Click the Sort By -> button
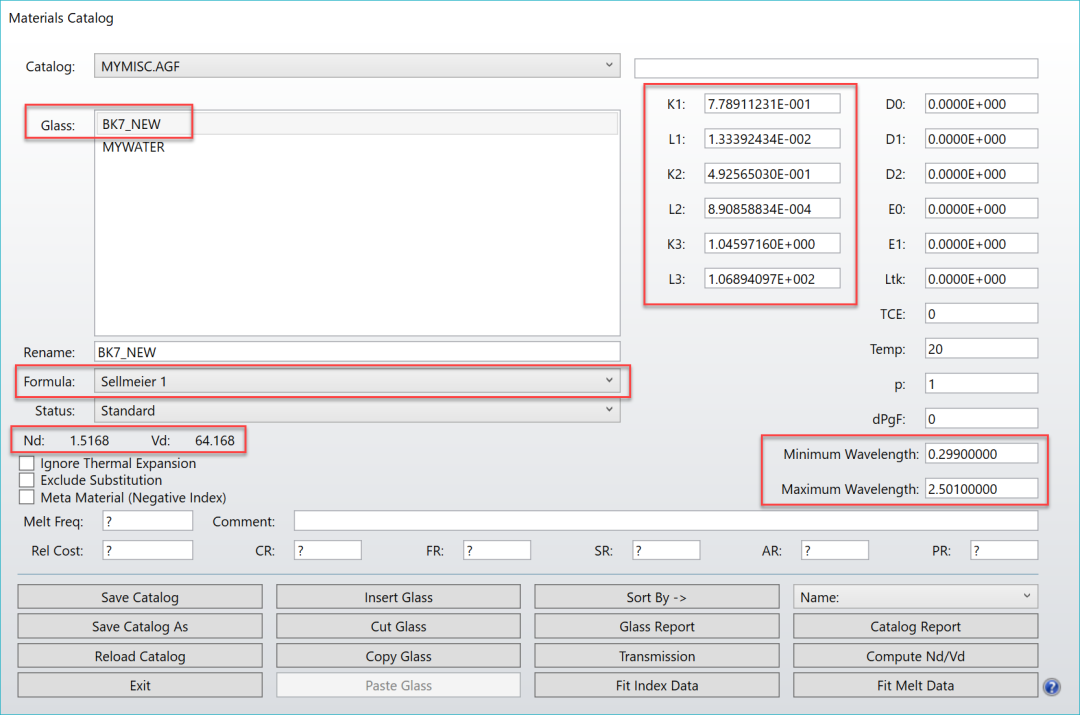 656,597
